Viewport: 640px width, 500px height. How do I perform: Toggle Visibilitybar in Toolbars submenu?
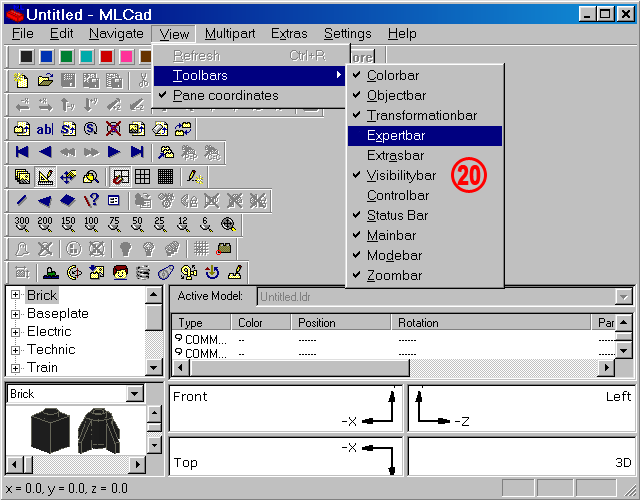(424, 176)
